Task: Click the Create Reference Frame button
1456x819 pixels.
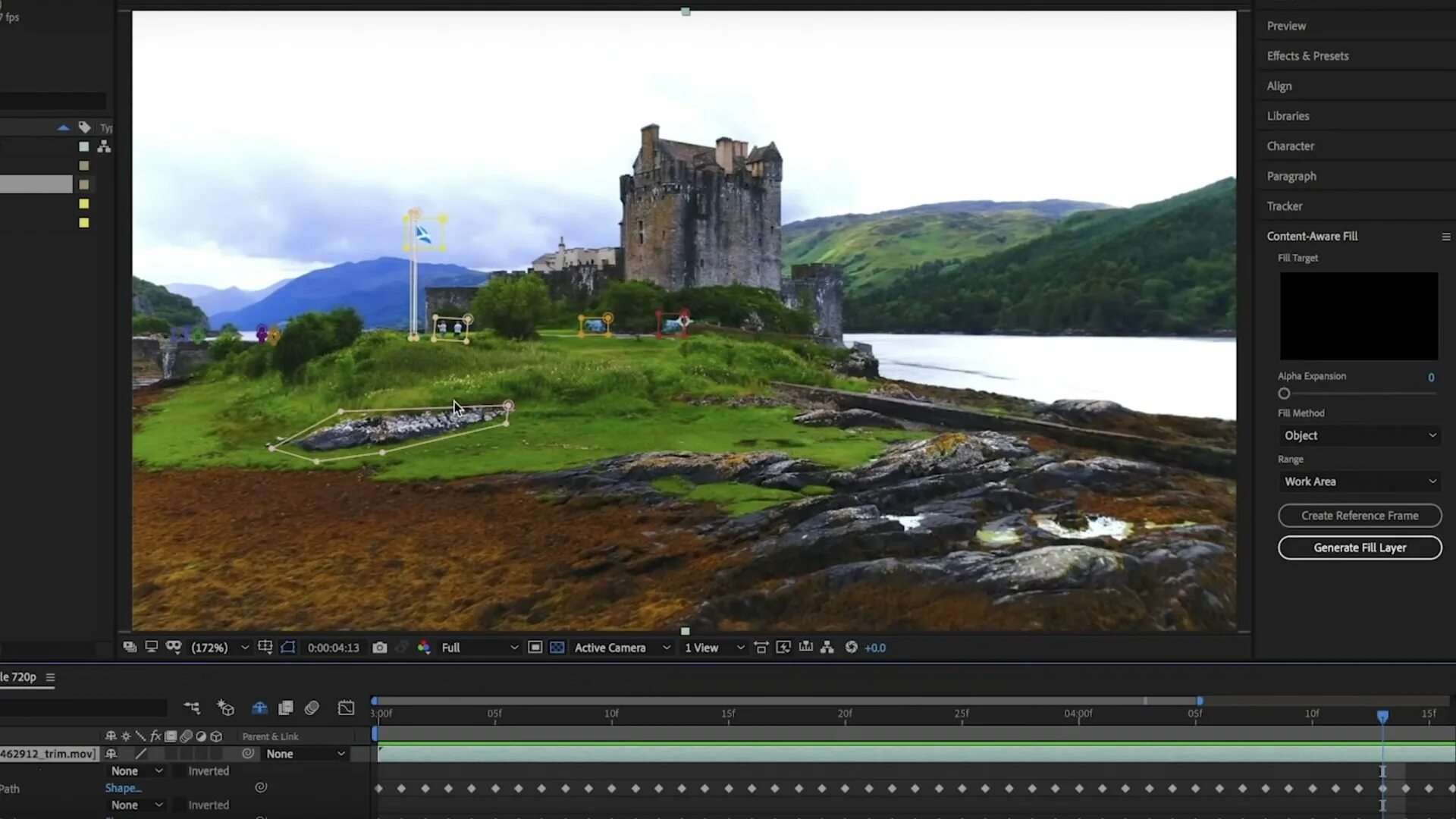Action: [x=1359, y=516]
